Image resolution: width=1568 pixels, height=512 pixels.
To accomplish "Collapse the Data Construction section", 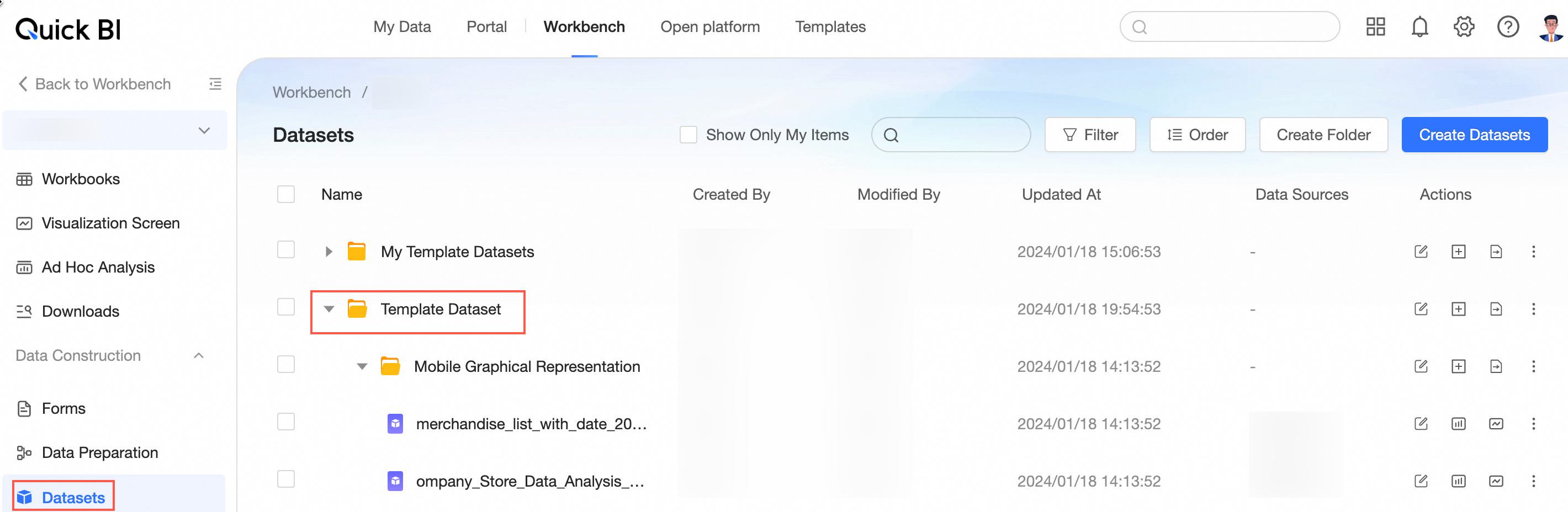I will 198,356.
